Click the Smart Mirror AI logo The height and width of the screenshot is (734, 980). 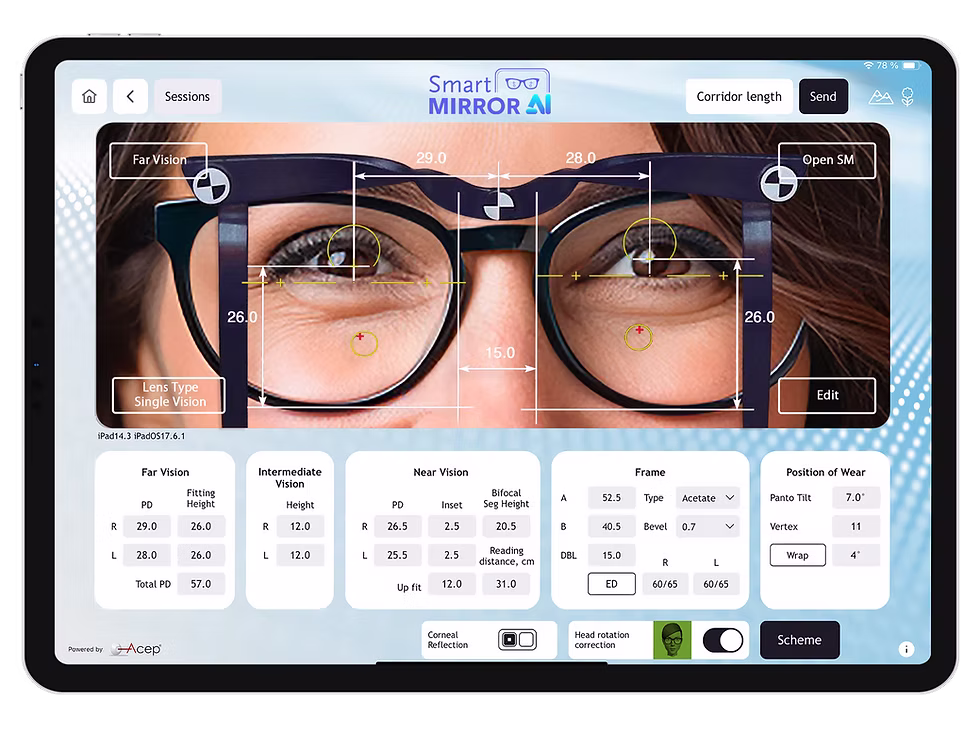490,93
